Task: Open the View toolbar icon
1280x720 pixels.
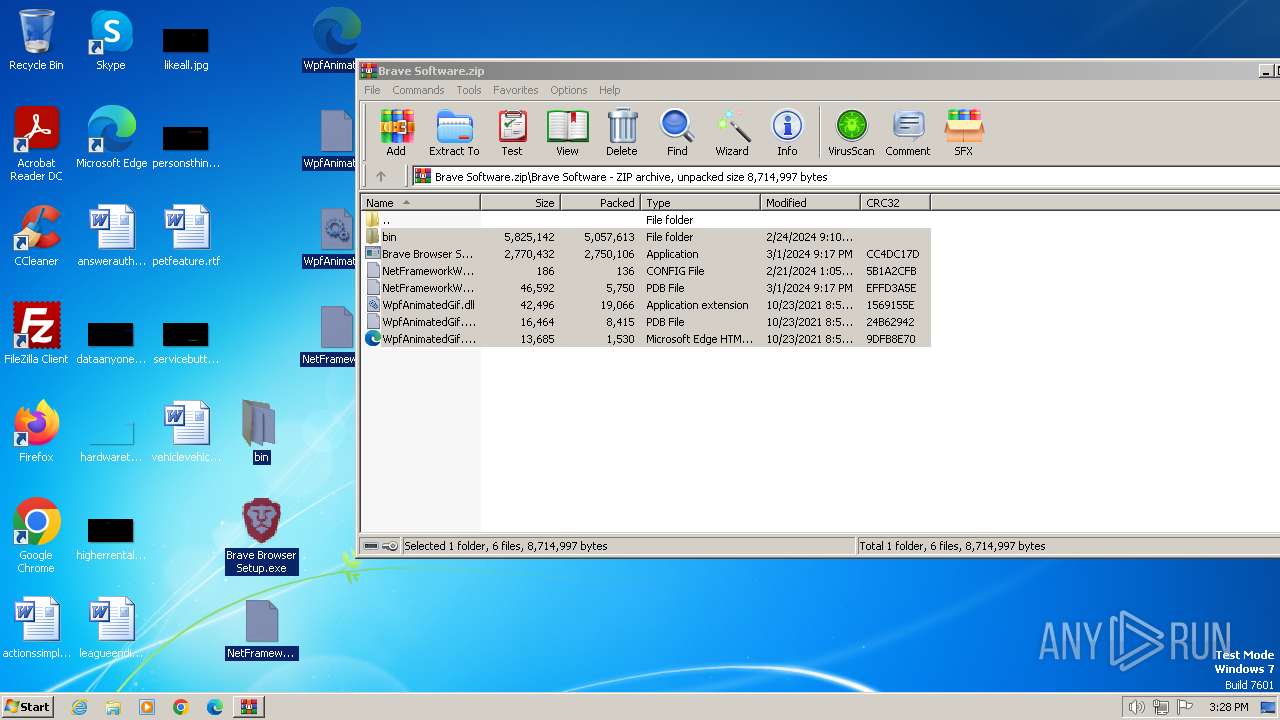Action: [567, 133]
